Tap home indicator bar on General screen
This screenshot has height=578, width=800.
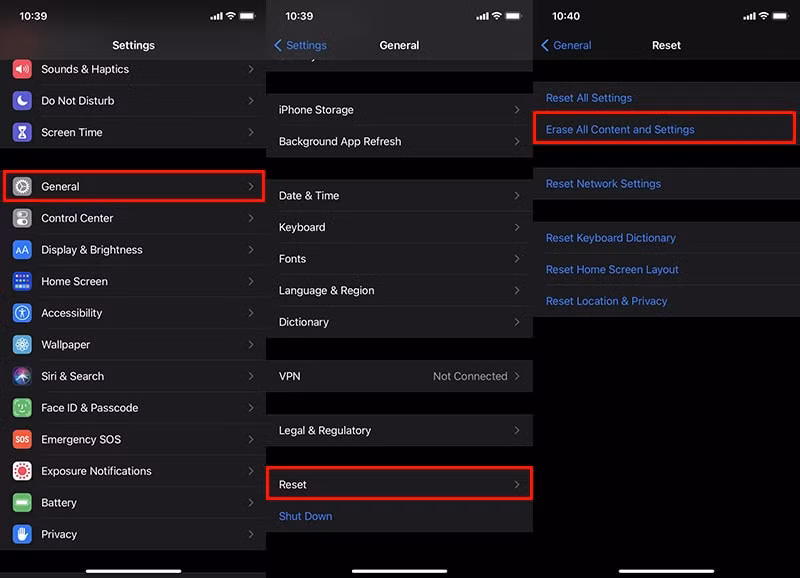click(399, 571)
